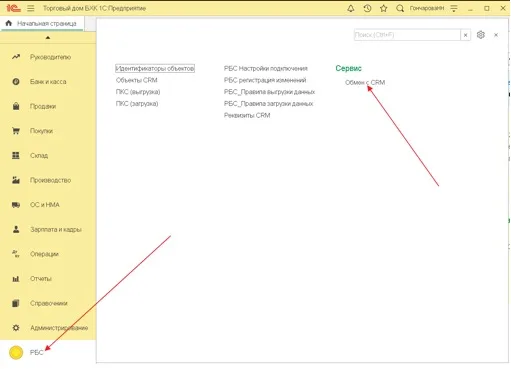The image size is (511, 369).
Task: Click the Сервис group heading
Action: click(x=348, y=68)
